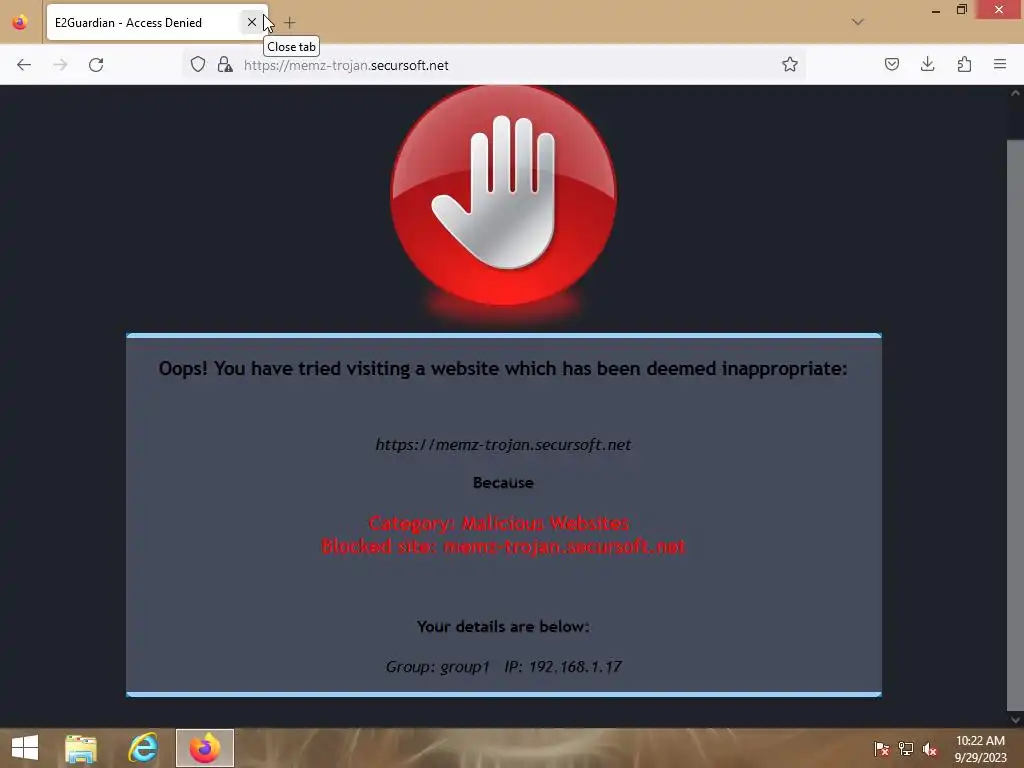Expand the list all tabs dropdown
Image resolution: width=1024 pixels, height=768 pixels.
tap(857, 22)
